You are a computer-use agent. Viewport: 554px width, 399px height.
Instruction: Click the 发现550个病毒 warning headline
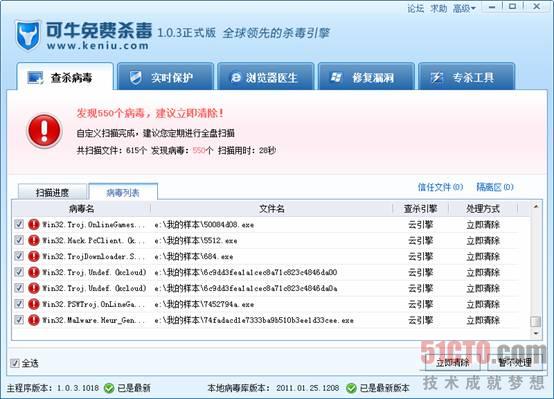150,113
